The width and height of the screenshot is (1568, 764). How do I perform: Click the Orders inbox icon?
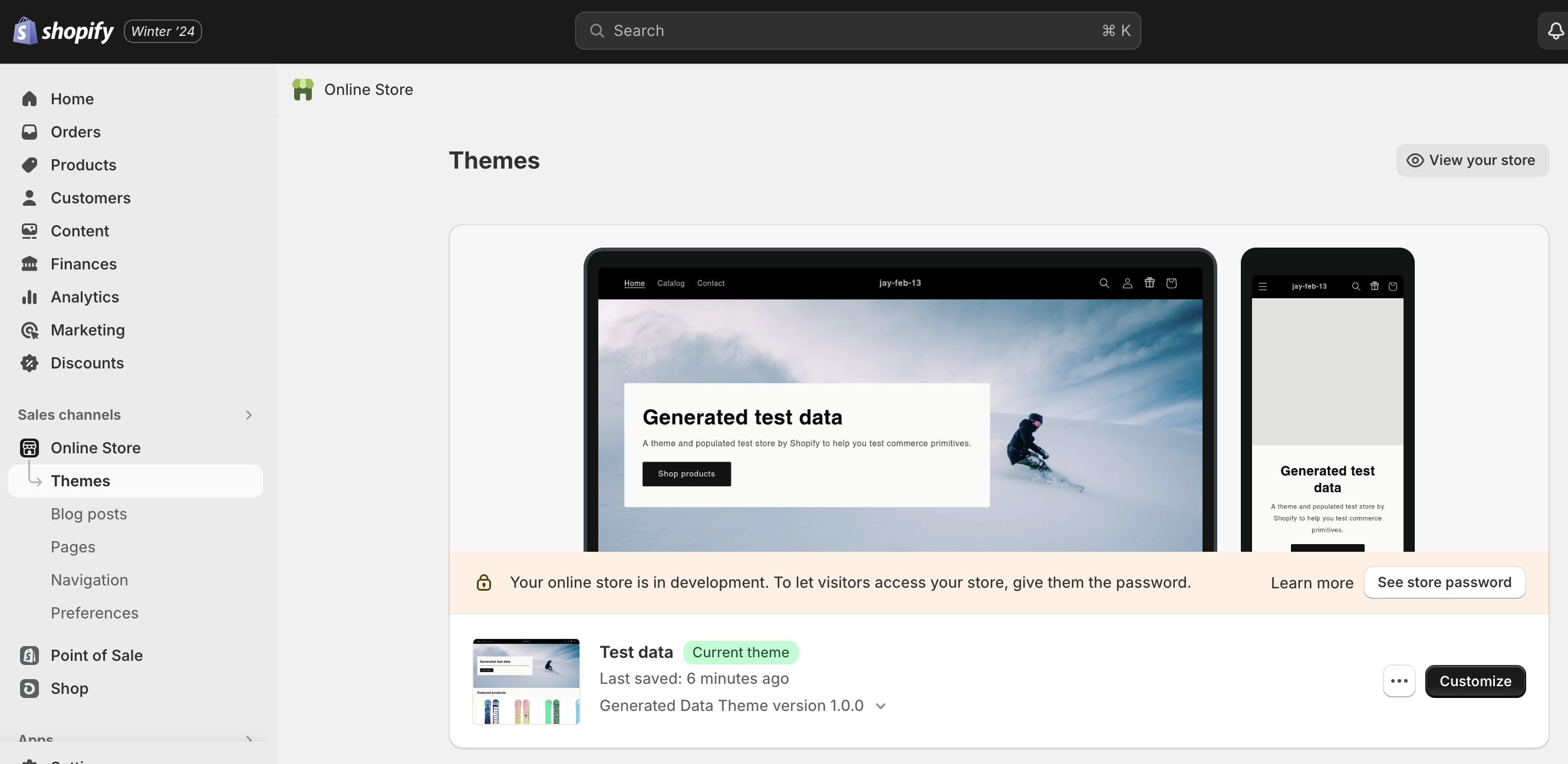click(x=29, y=131)
